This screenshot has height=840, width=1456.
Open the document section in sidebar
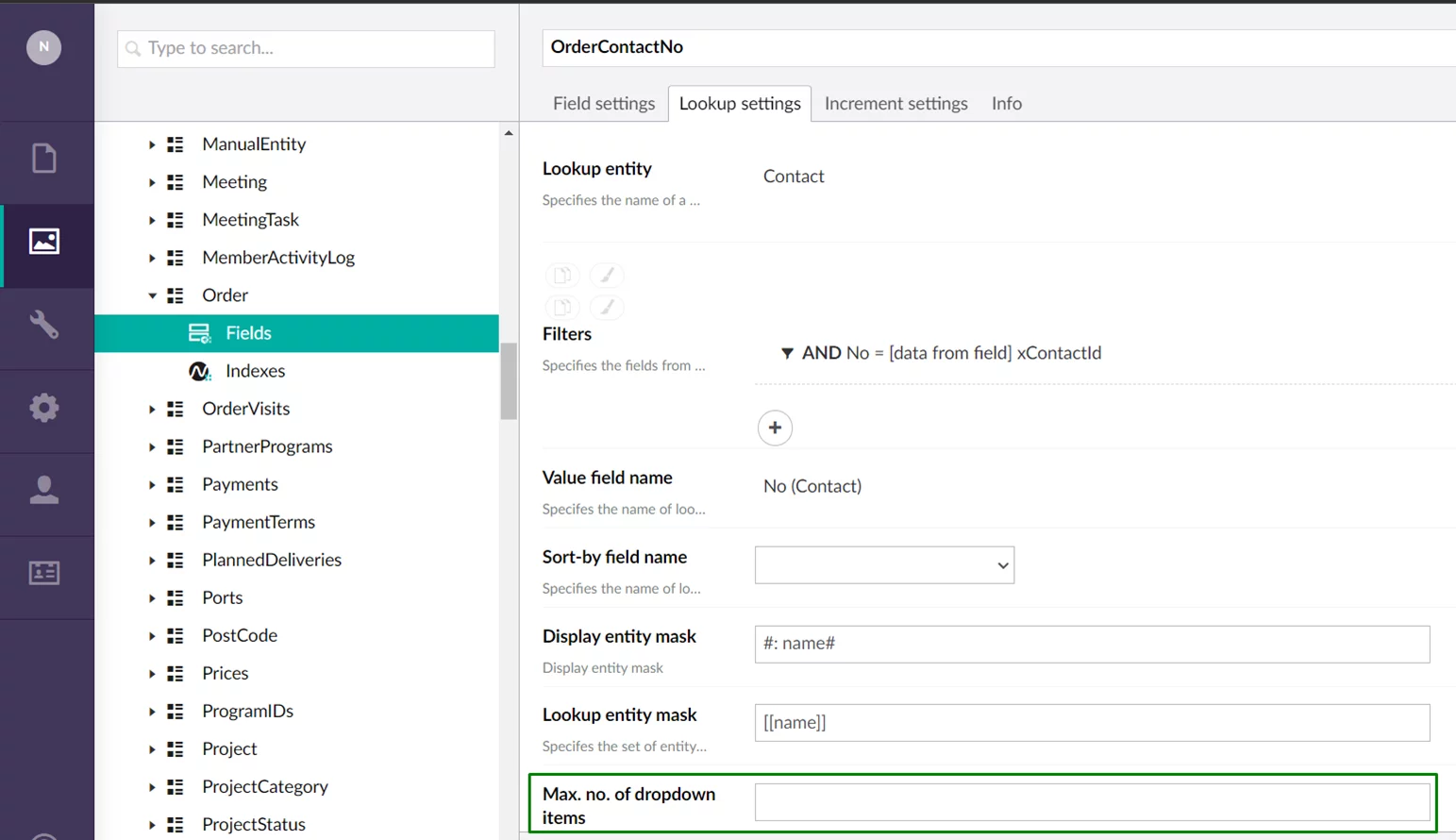pos(44,159)
